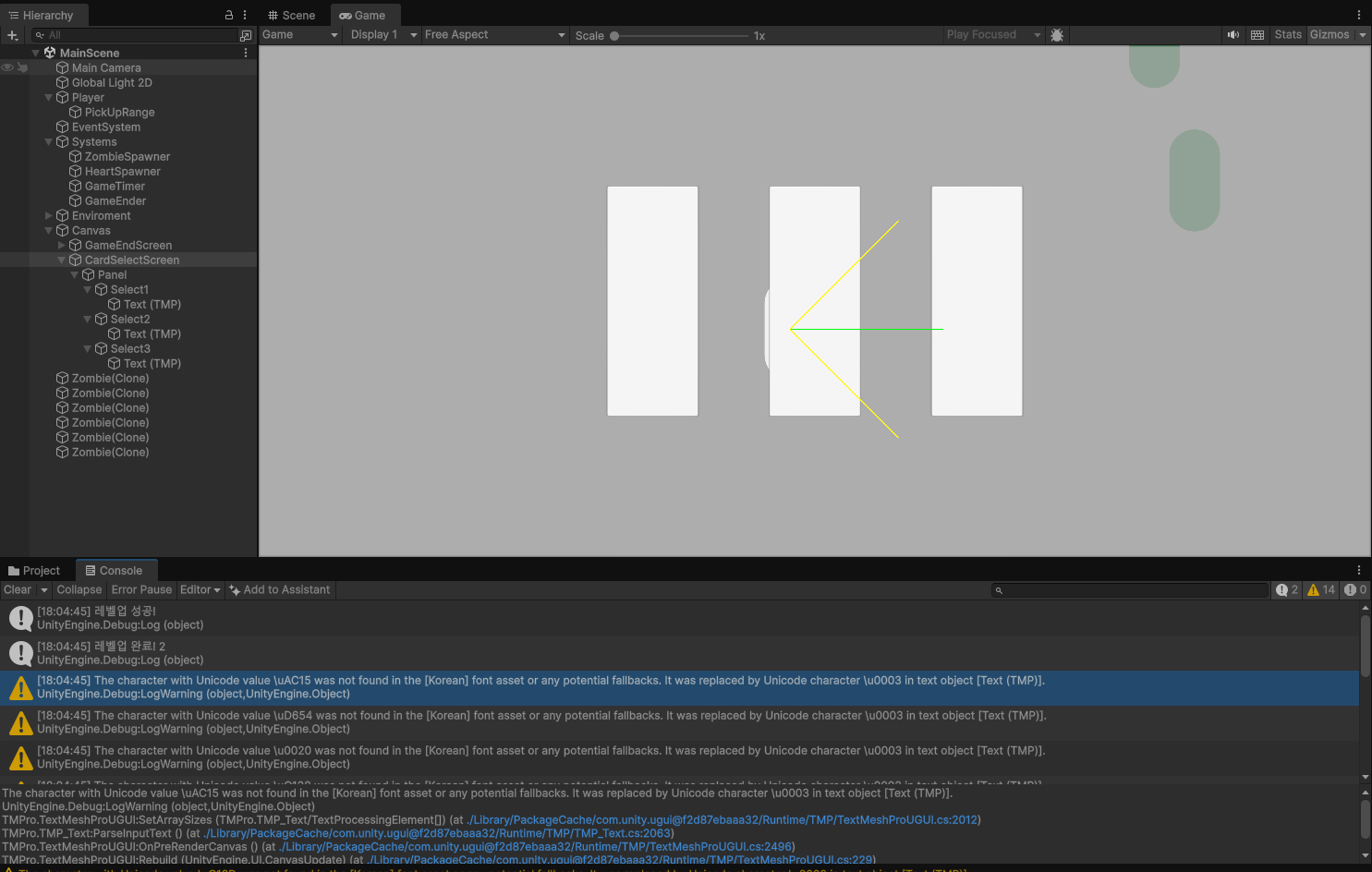Toggle the error count filter showing 0
This screenshot has width=1372, height=872.
(x=1355, y=589)
